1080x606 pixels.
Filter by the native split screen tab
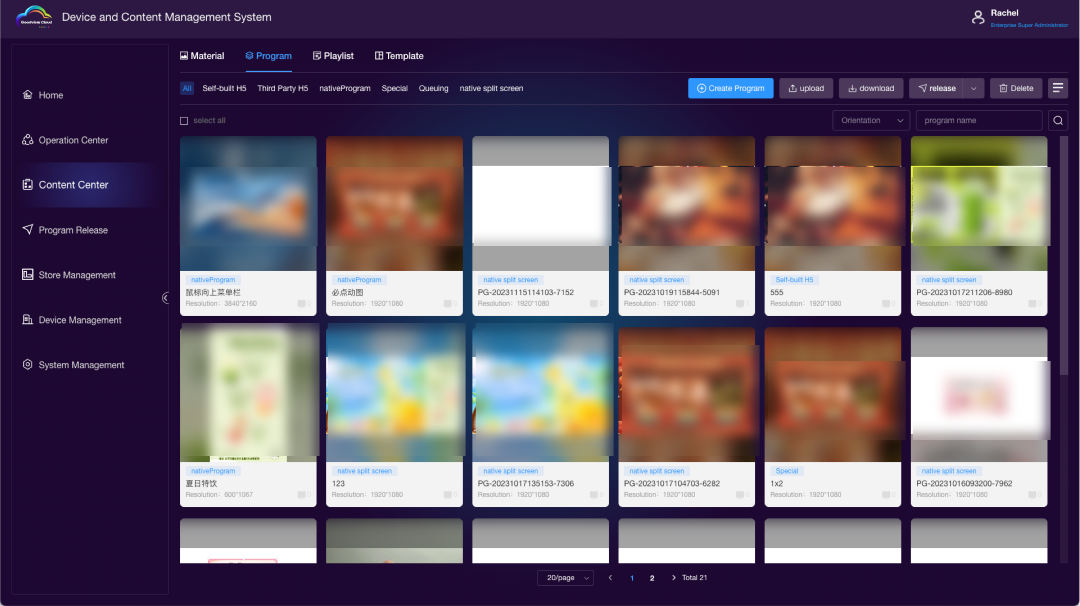[x=492, y=88]
